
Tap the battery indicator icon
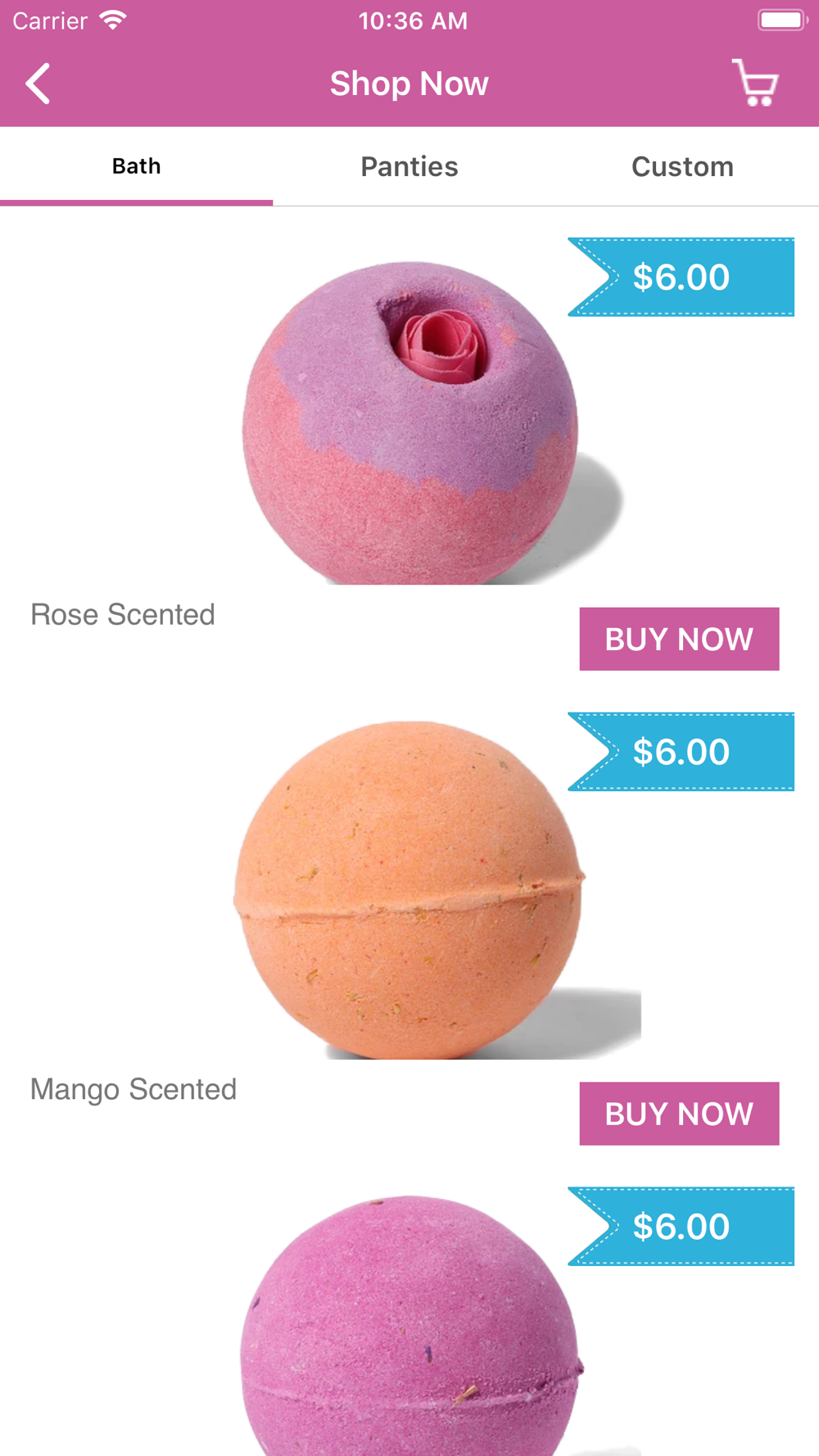[x=782, y=20]
